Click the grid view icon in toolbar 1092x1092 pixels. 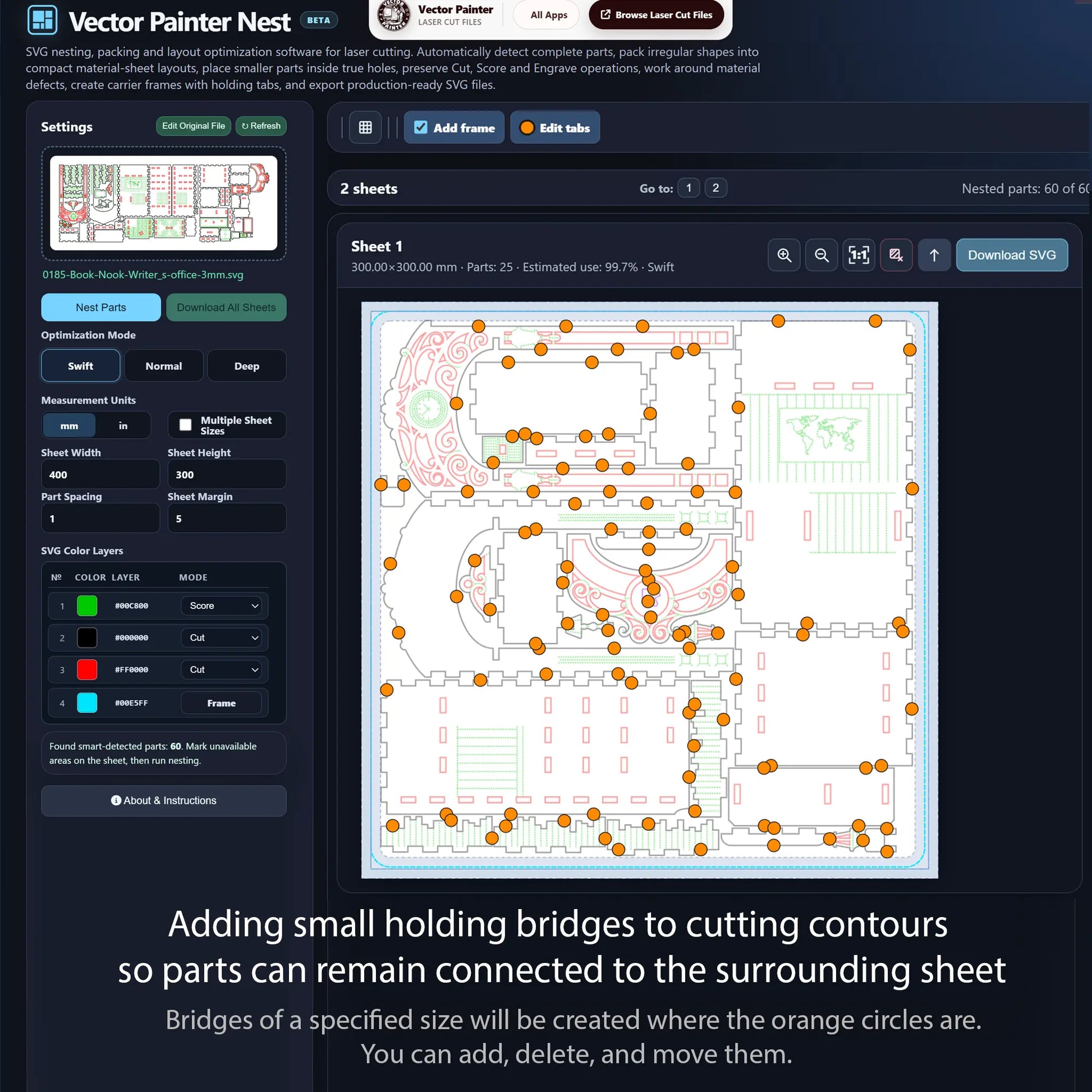click(x=365, y=128)
